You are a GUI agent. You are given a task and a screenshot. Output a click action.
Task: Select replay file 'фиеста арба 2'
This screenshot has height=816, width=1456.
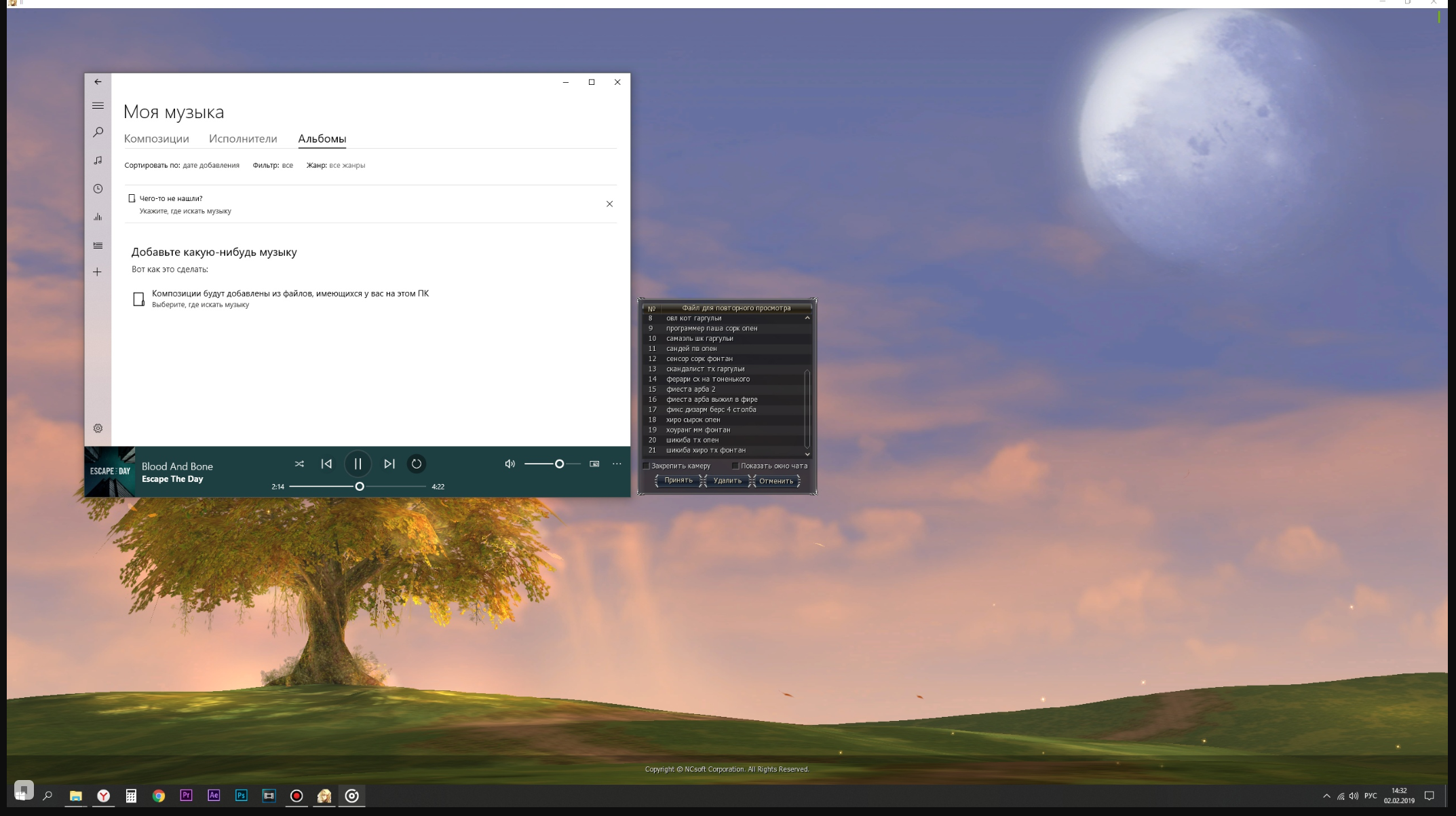[691, 389]
